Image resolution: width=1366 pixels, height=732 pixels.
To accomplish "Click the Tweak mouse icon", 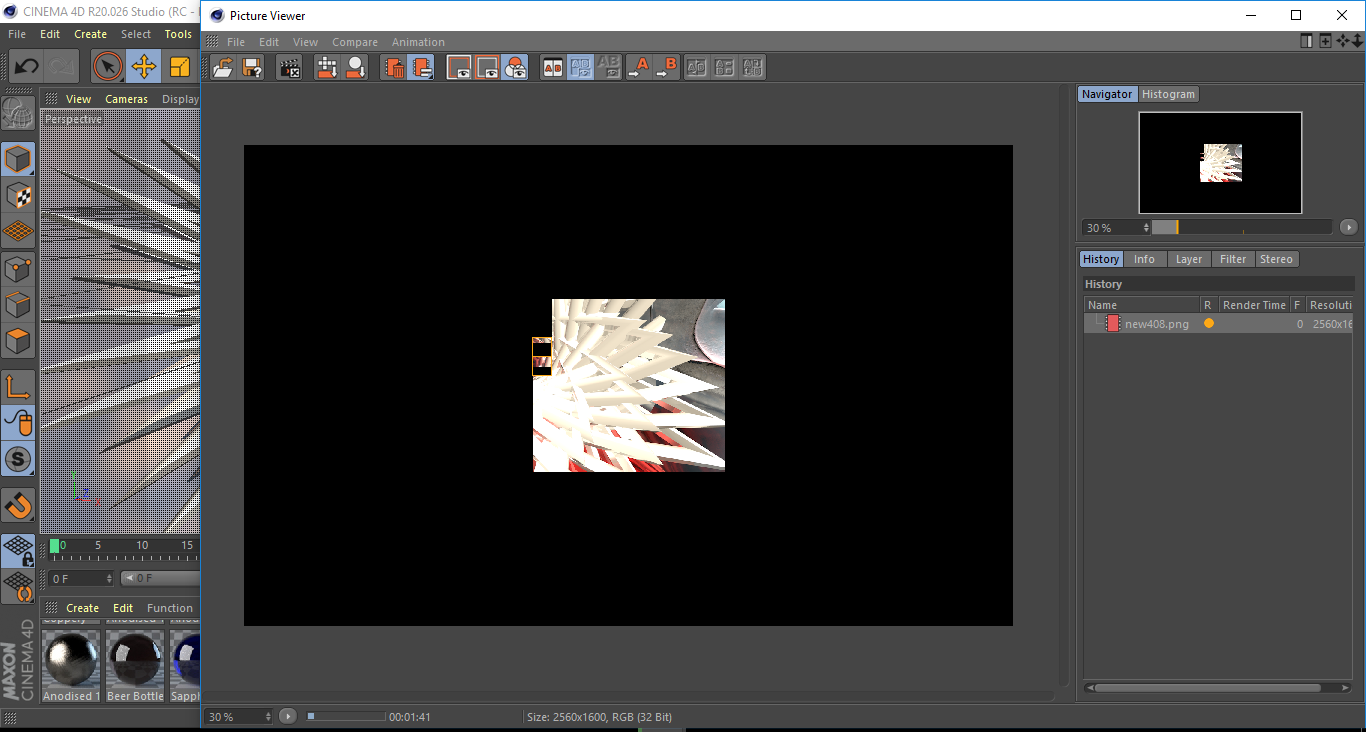I will pyautogui.click(x=18, y=422).
